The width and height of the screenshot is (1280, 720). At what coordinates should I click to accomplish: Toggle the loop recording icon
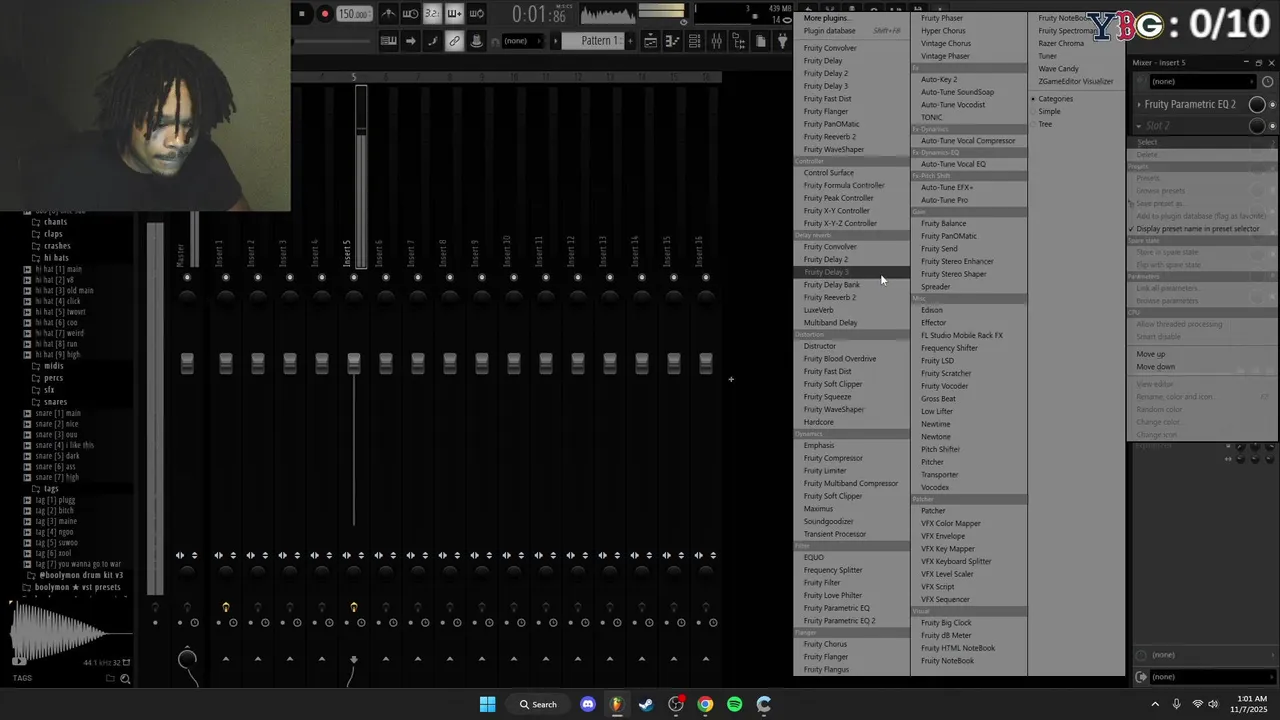coord(477,14)
